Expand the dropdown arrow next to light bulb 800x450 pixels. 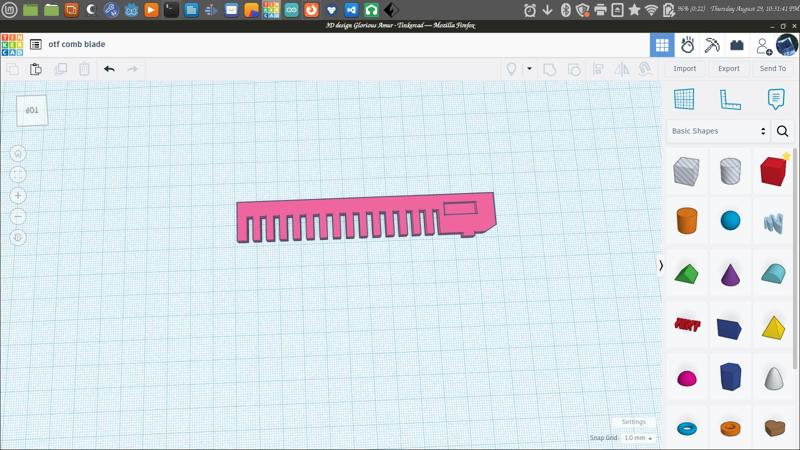530,68
